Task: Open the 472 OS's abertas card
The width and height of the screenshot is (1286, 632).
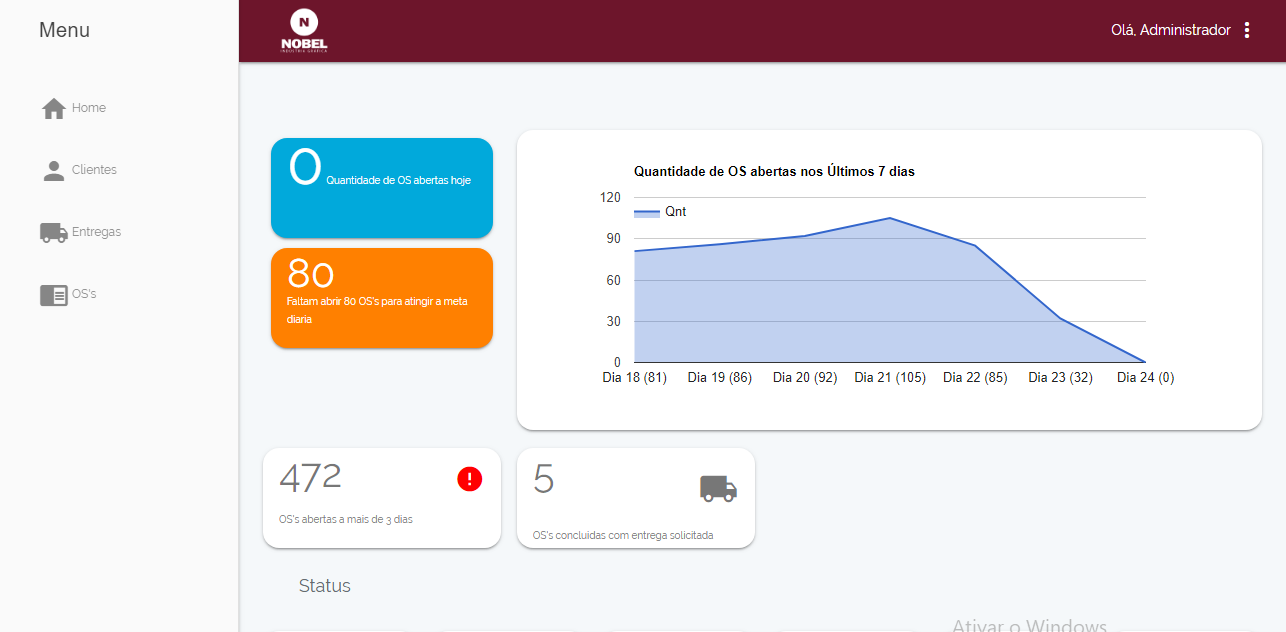Action: coord(381,498)
